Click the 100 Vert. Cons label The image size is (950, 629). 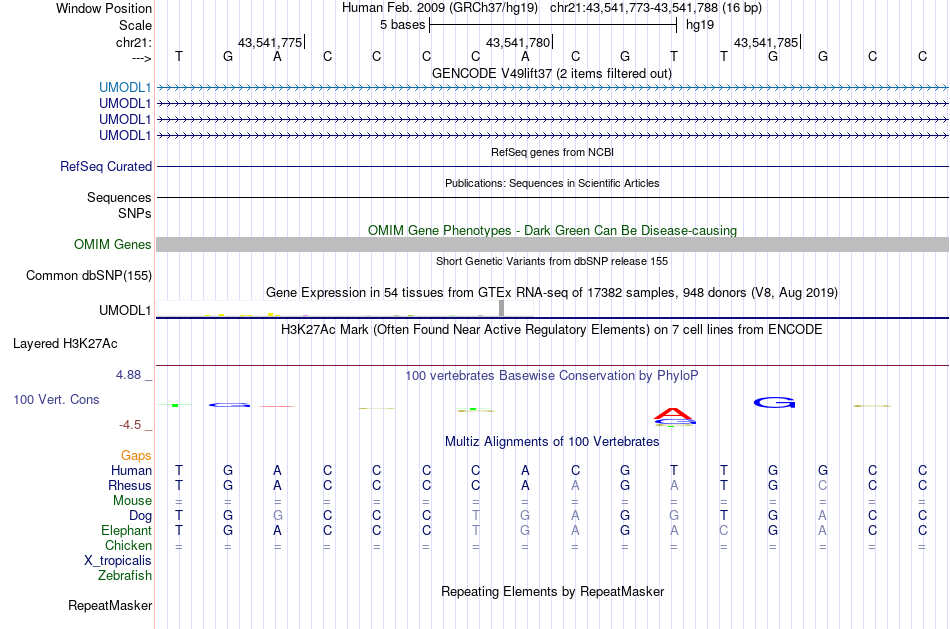pos(56,399)
